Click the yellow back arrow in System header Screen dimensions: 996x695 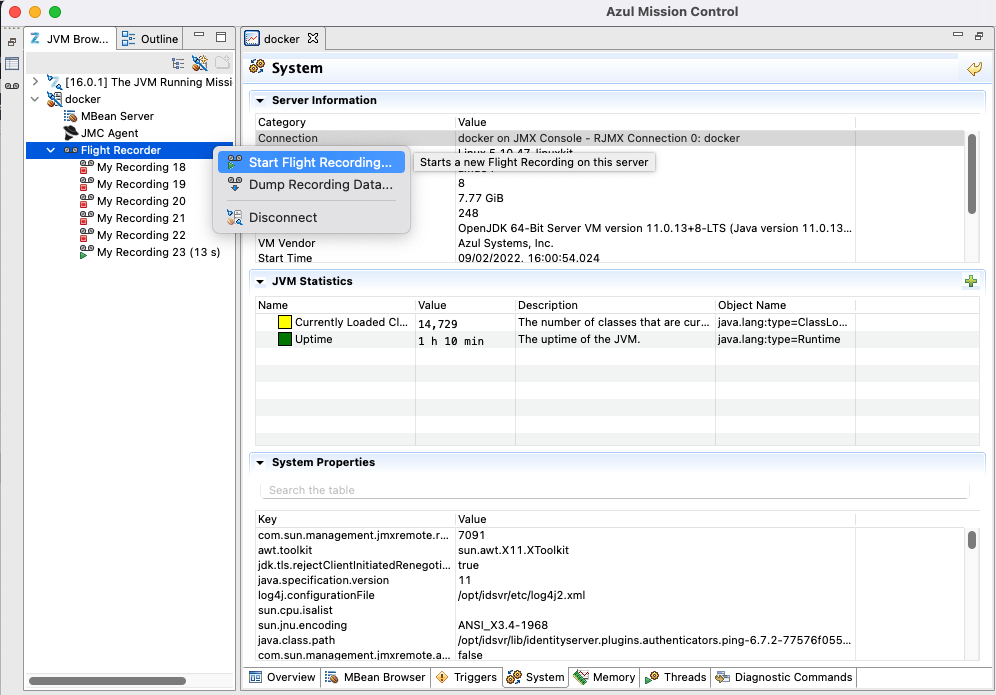pos(974,68)
